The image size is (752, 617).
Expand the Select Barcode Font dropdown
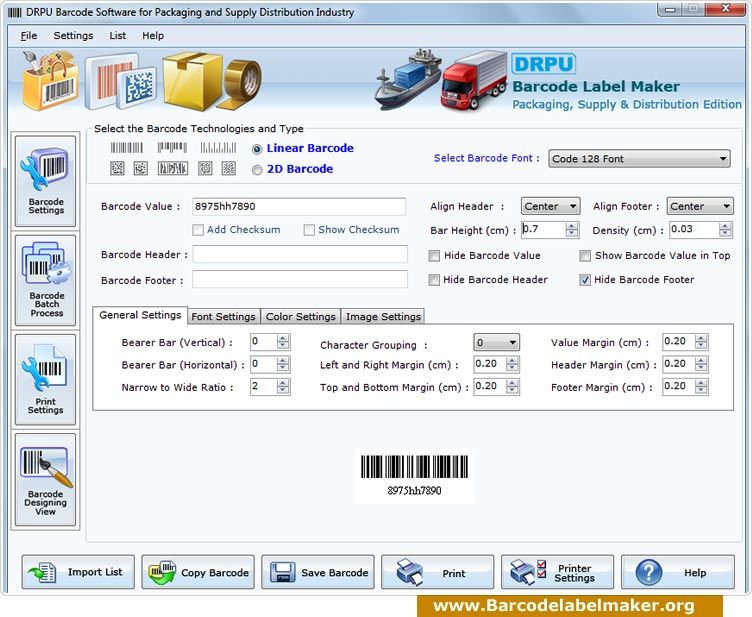639,159
